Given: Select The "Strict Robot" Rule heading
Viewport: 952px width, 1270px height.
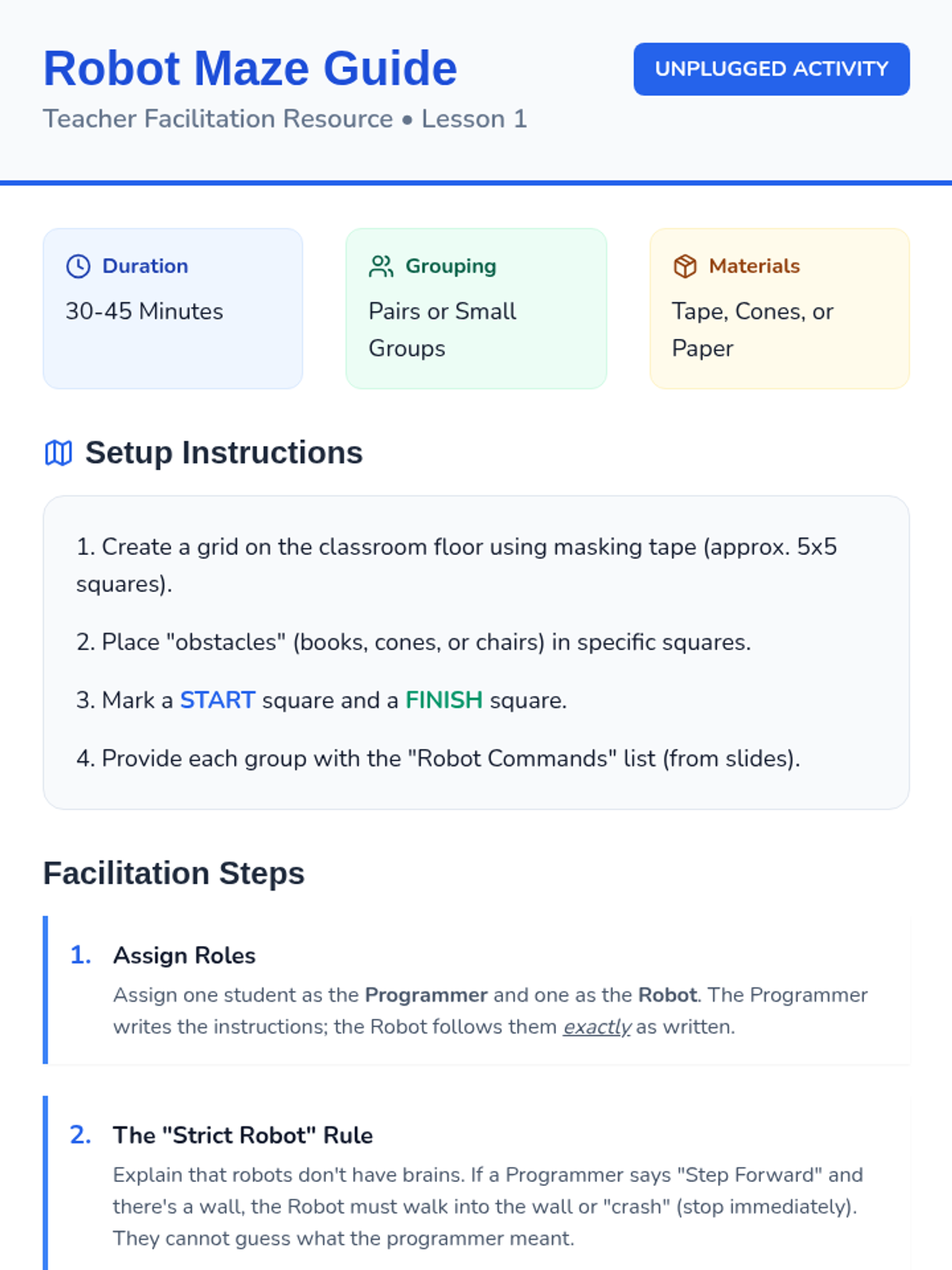Looking at the screenshot, I should pyautogui.click(x=243, y=1136).
